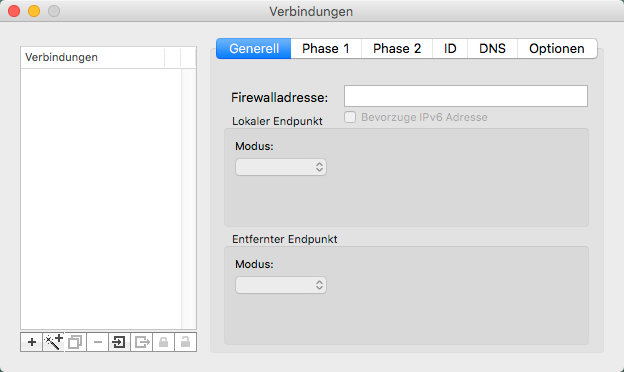
Task: Click the closed padlock lock icon
Action: click(164, 342)
